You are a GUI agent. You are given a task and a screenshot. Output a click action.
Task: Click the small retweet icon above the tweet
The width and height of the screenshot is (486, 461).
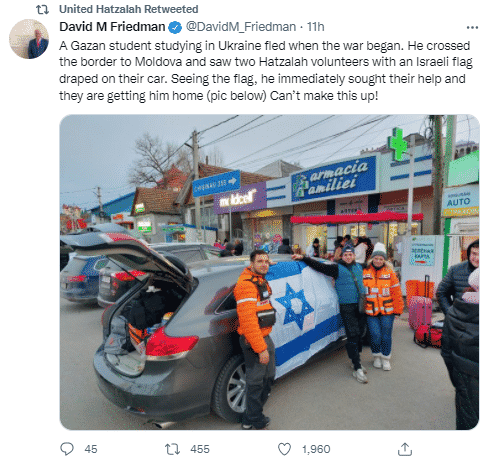[42, 10]
